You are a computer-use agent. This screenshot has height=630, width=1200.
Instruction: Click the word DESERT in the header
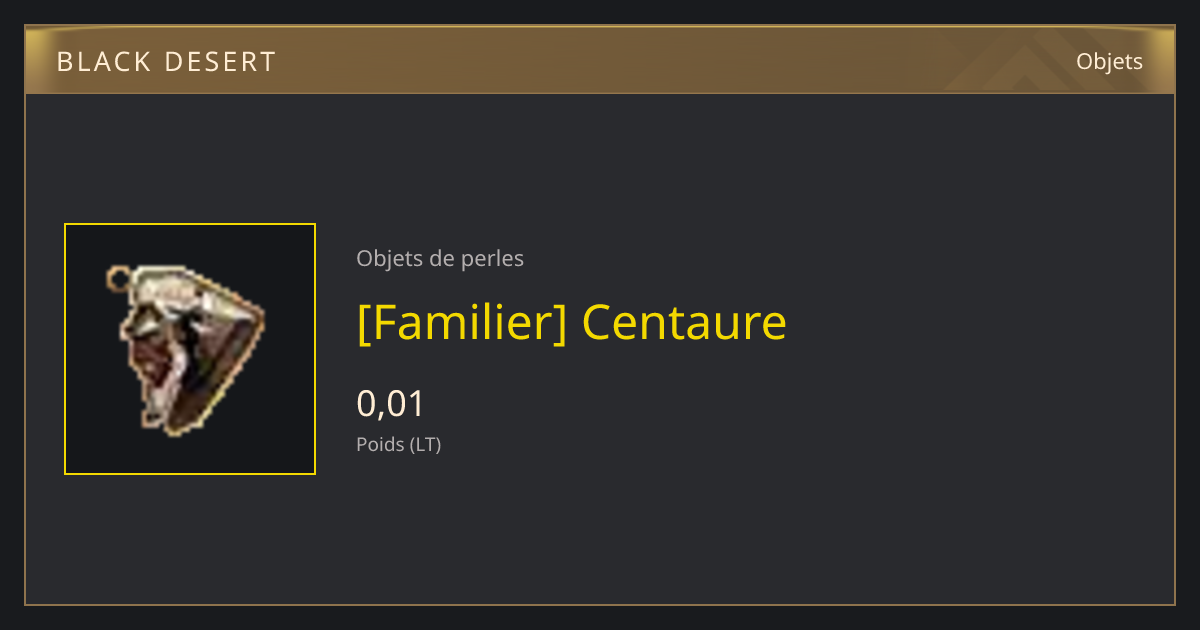[x=220, y=62]
